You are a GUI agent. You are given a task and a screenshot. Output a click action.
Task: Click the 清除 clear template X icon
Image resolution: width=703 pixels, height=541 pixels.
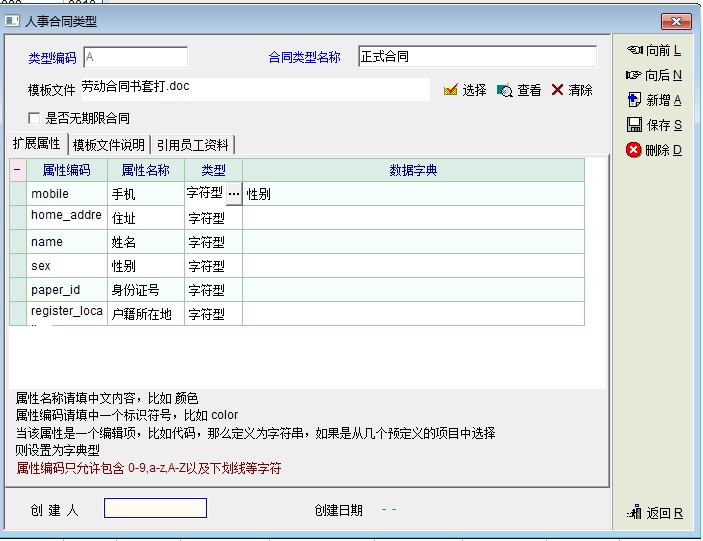(557, 90)
